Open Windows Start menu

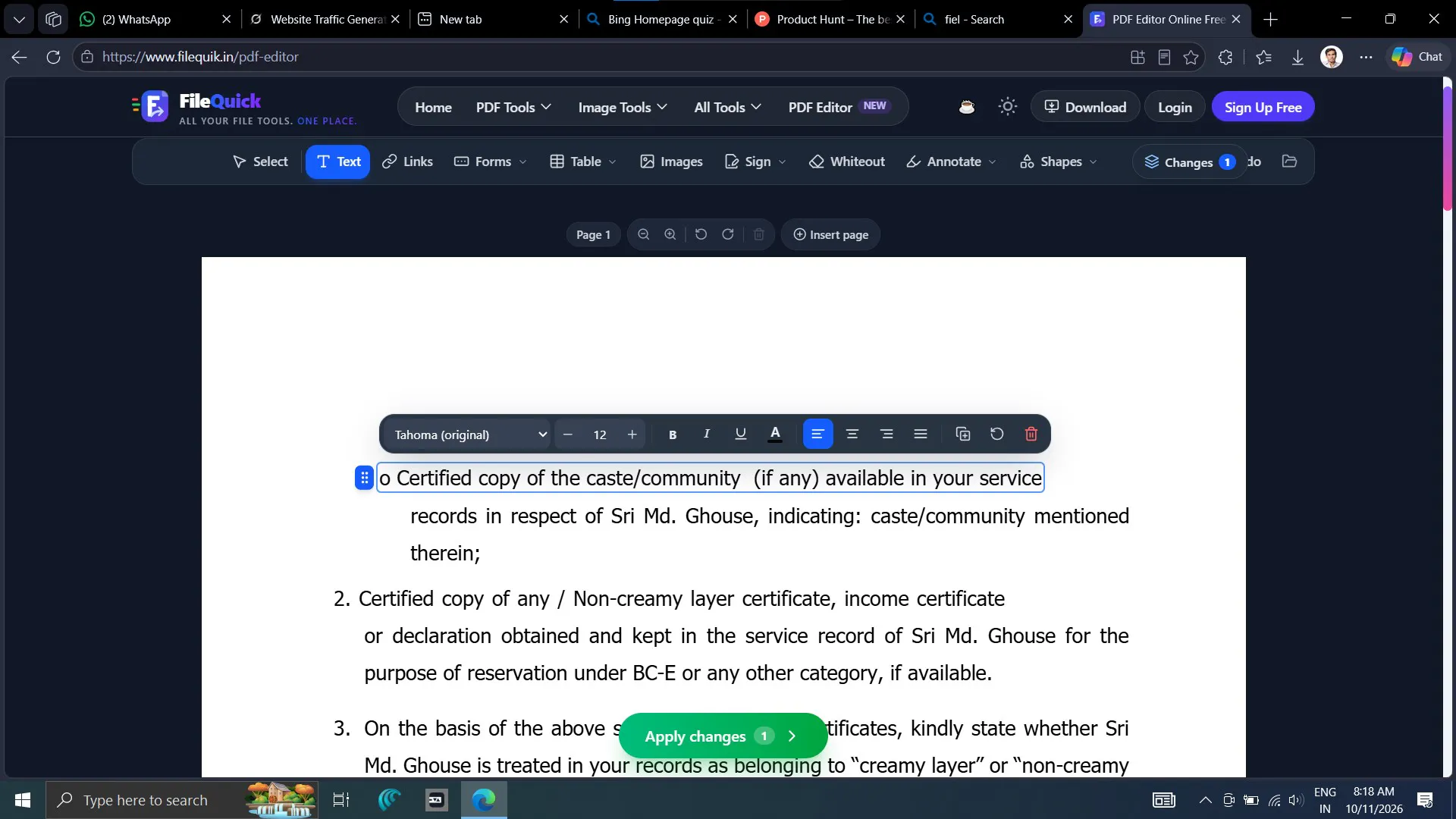[x=23, y=800]
